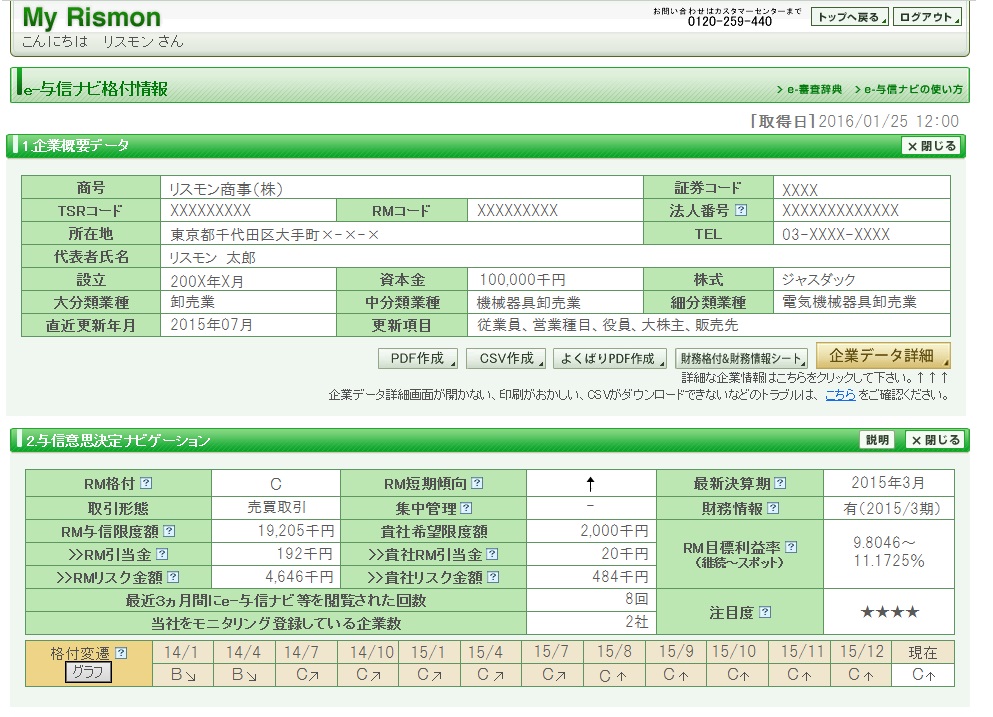Click help icon beside RM目標利益率

(791, 547)
